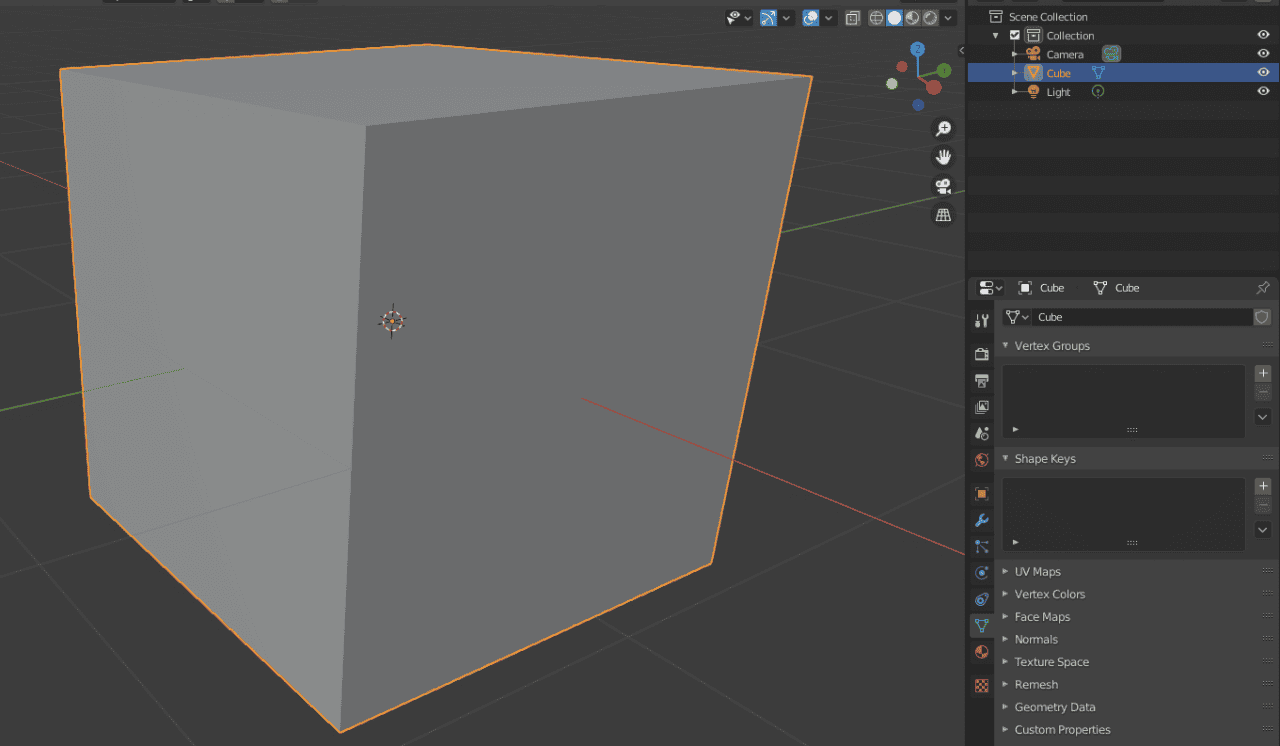The width and height of the screenshot is (1280, 746).
Task: Switch to the Object Properties tab
Action: tap(981, 493)
